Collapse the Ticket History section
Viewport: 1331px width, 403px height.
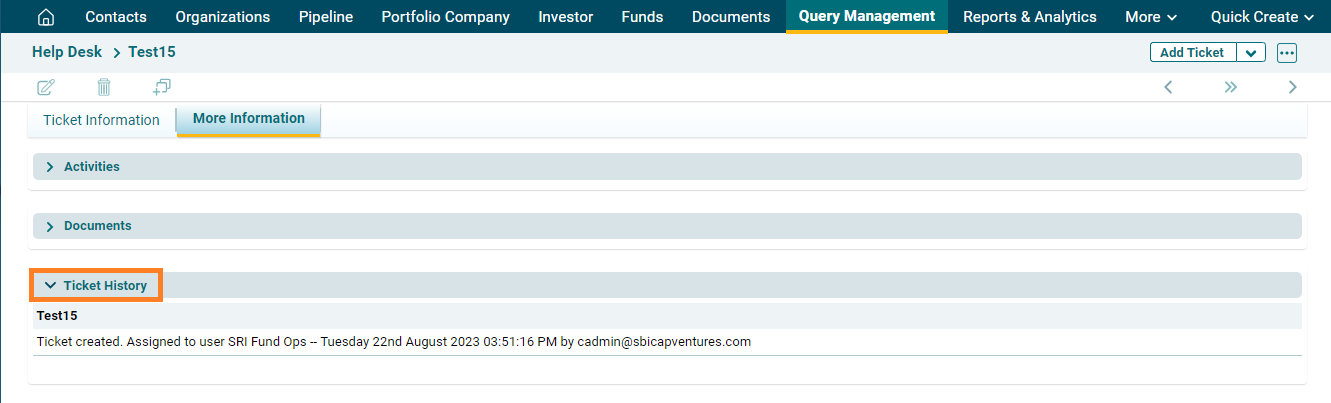coord(96,286)
